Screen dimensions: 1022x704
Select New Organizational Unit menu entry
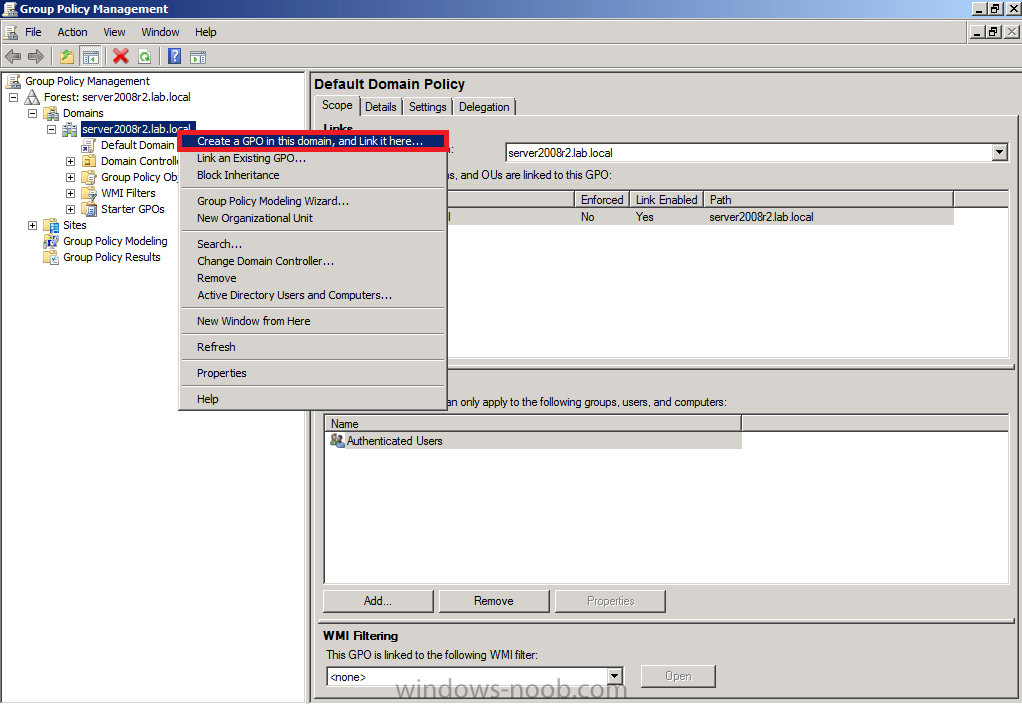click(x=313, y=218)
